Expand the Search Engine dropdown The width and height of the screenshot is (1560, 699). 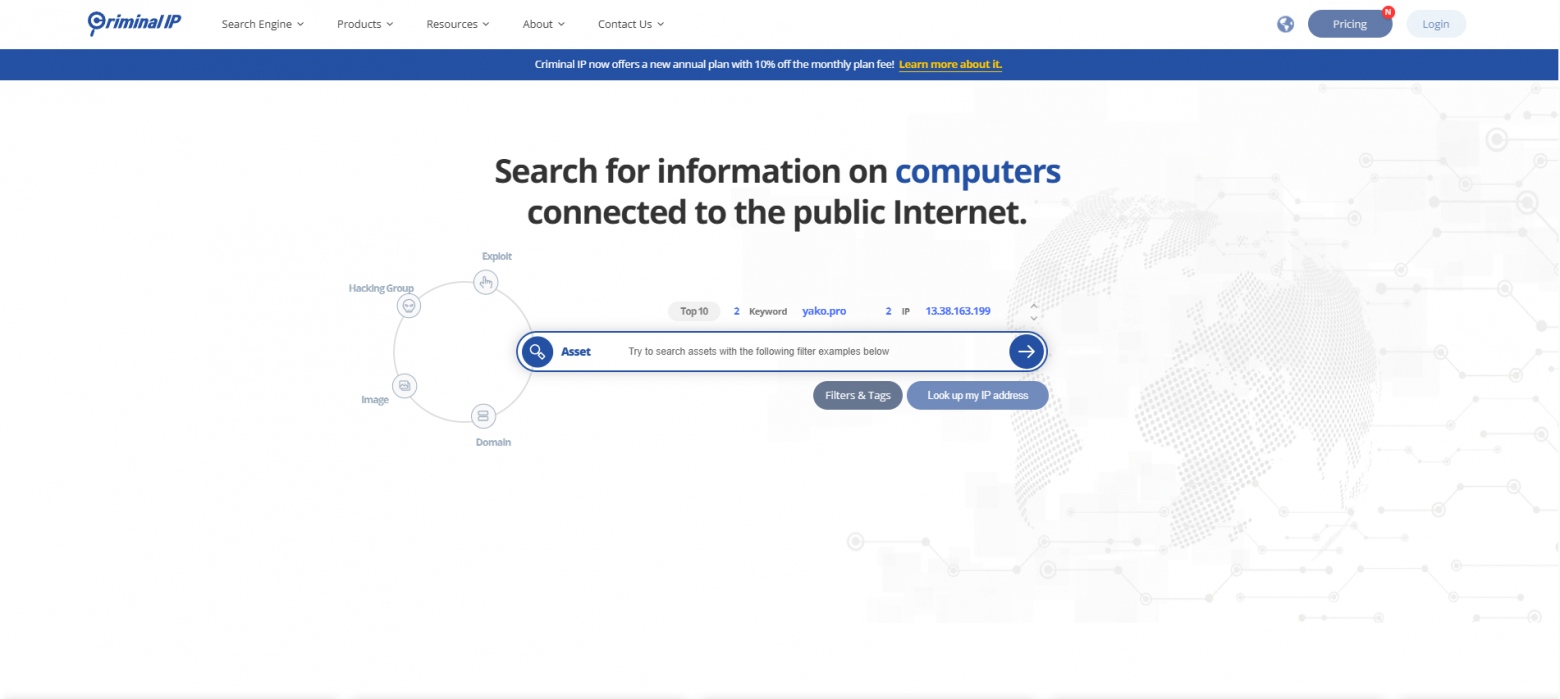262,23
